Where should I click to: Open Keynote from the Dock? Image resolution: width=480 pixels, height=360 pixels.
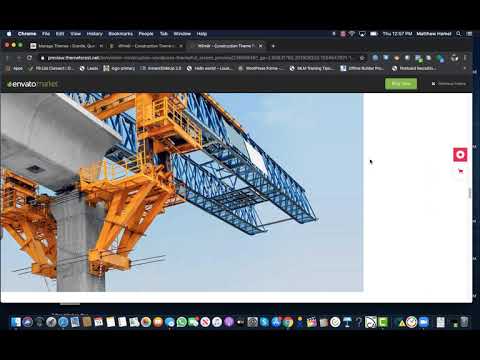pyautogui.click(x=347, y=322)
